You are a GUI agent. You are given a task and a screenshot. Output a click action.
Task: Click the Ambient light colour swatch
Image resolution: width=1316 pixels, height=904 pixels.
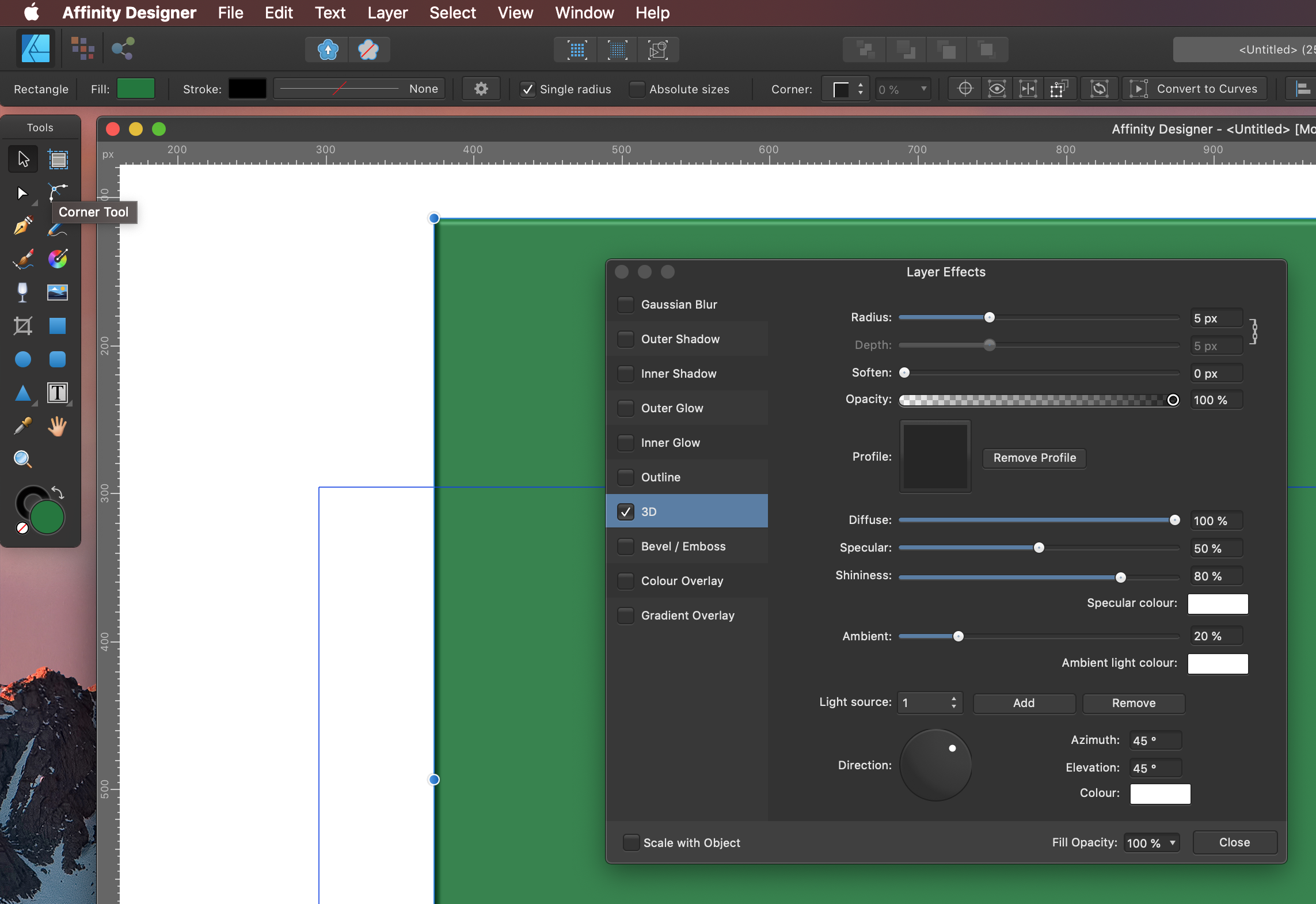(x=1218, y=664)
